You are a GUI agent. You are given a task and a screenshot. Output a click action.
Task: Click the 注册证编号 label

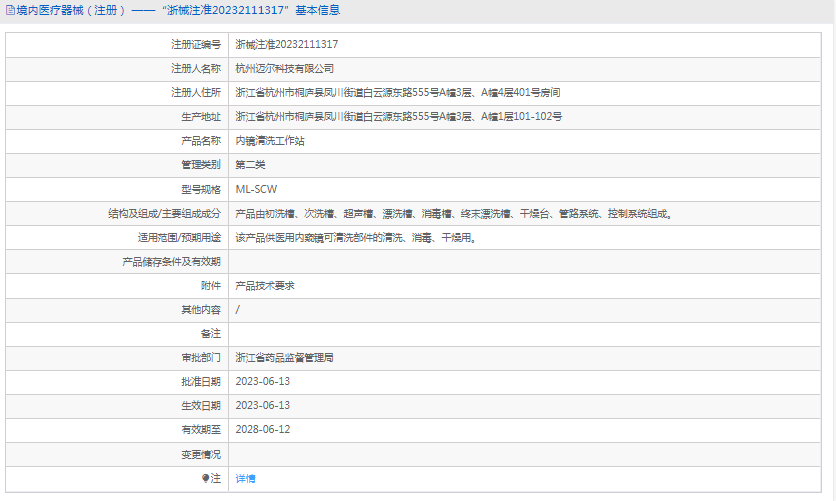point(196,44)
